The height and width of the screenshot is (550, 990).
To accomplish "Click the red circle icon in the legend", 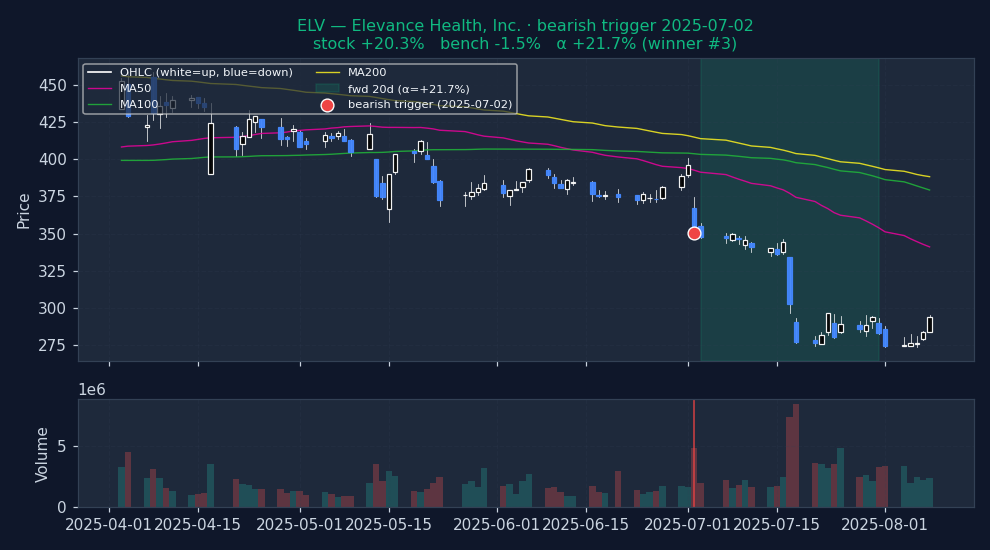I will point(327,105).
